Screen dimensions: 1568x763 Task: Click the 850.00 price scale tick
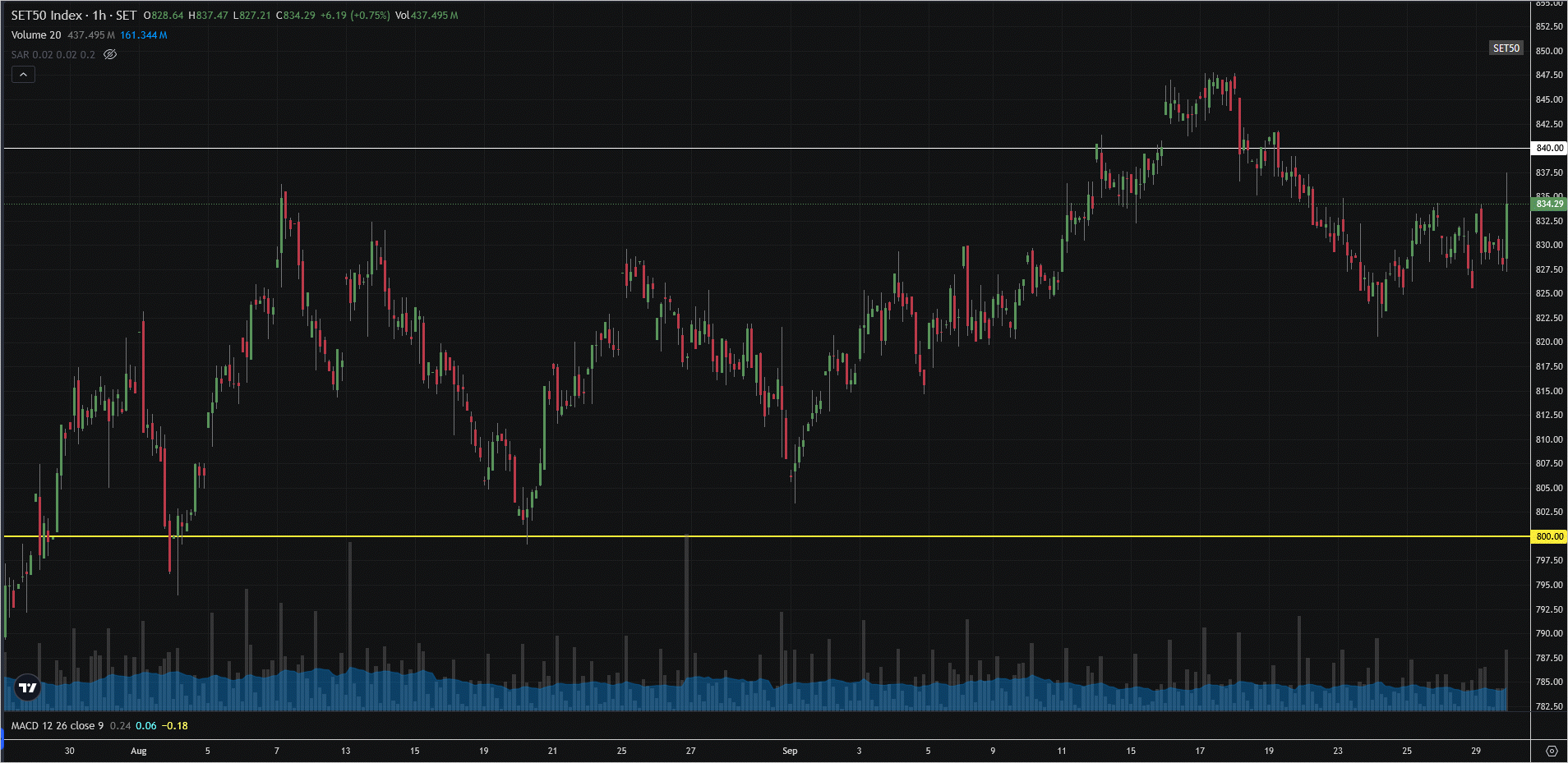1549,51
